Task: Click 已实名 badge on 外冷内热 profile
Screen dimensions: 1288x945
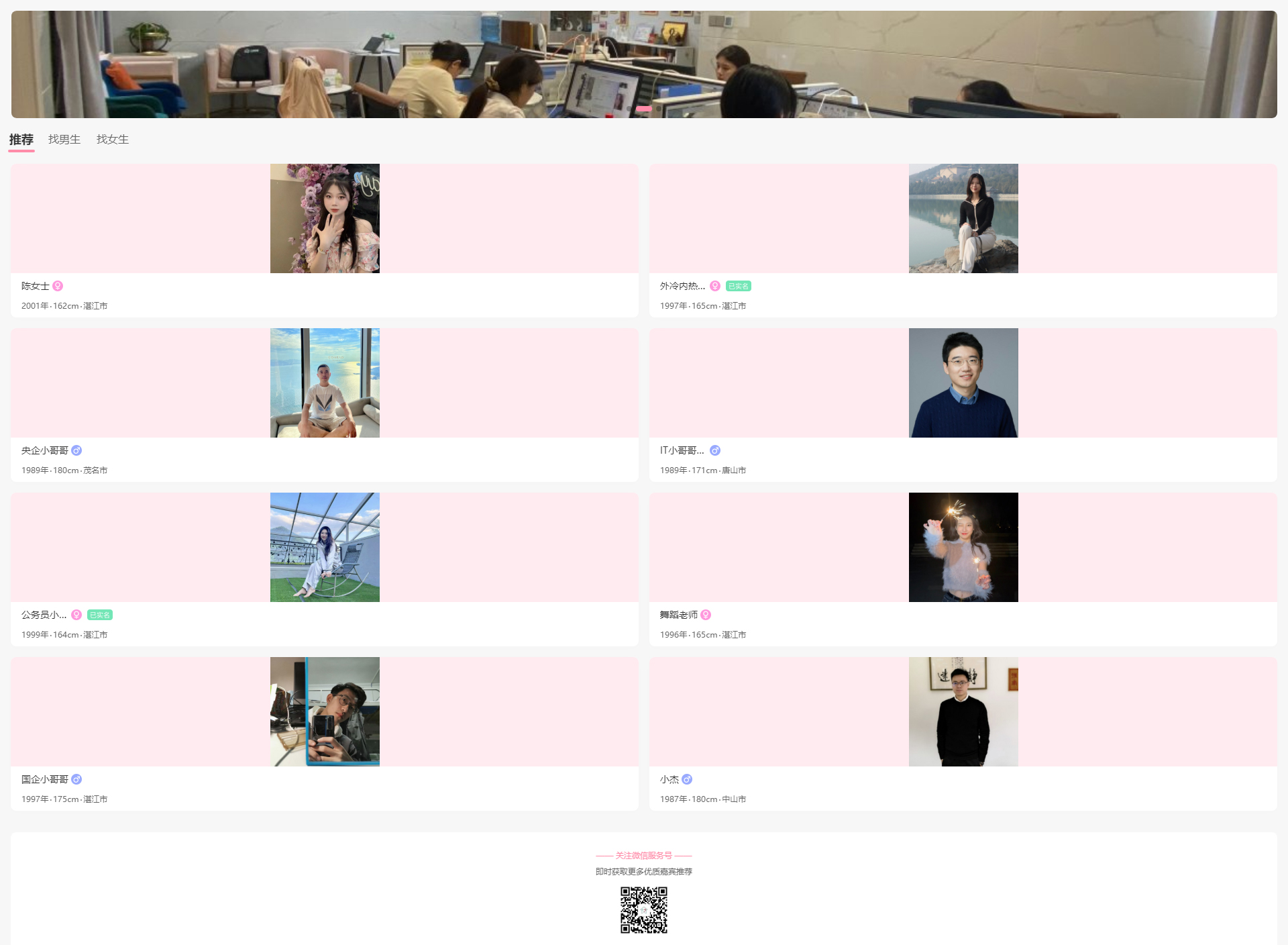Action: [738, 286]
